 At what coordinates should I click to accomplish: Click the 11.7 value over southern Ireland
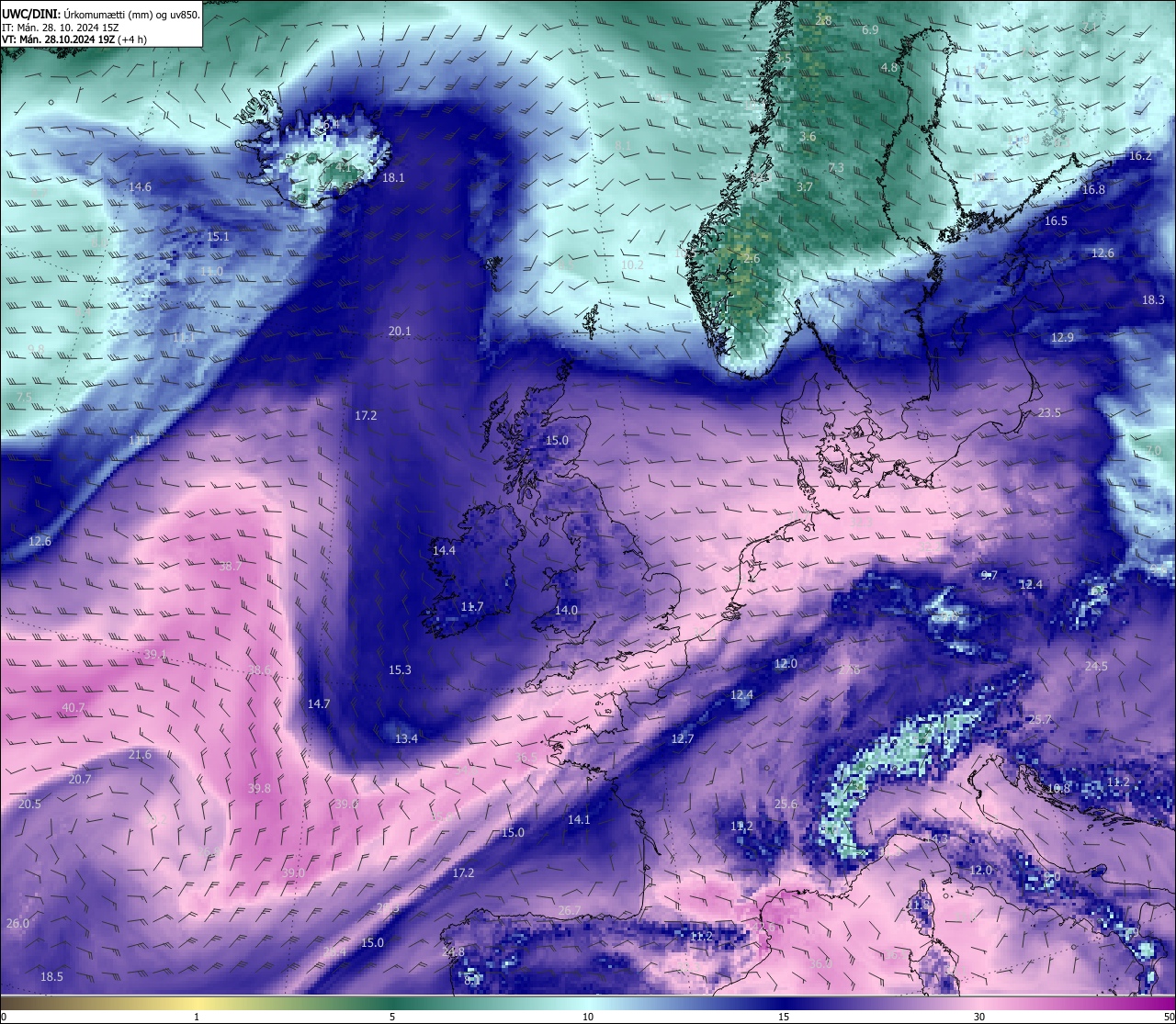(x=472, y=606)
